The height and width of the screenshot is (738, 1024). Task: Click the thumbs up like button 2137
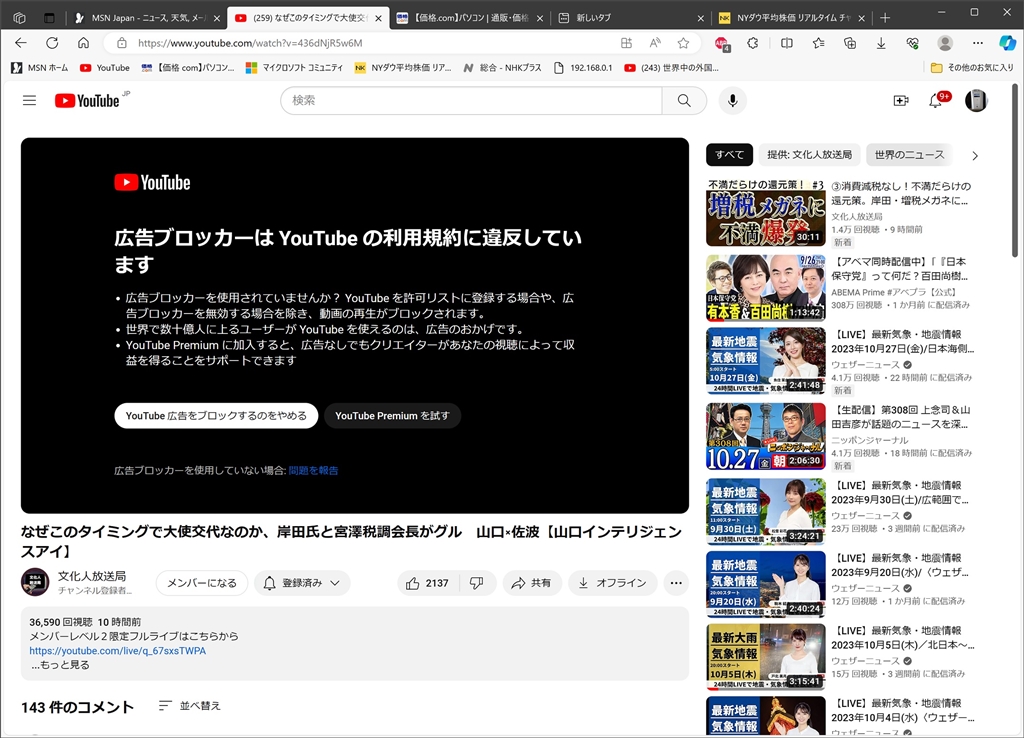point(428,583)
